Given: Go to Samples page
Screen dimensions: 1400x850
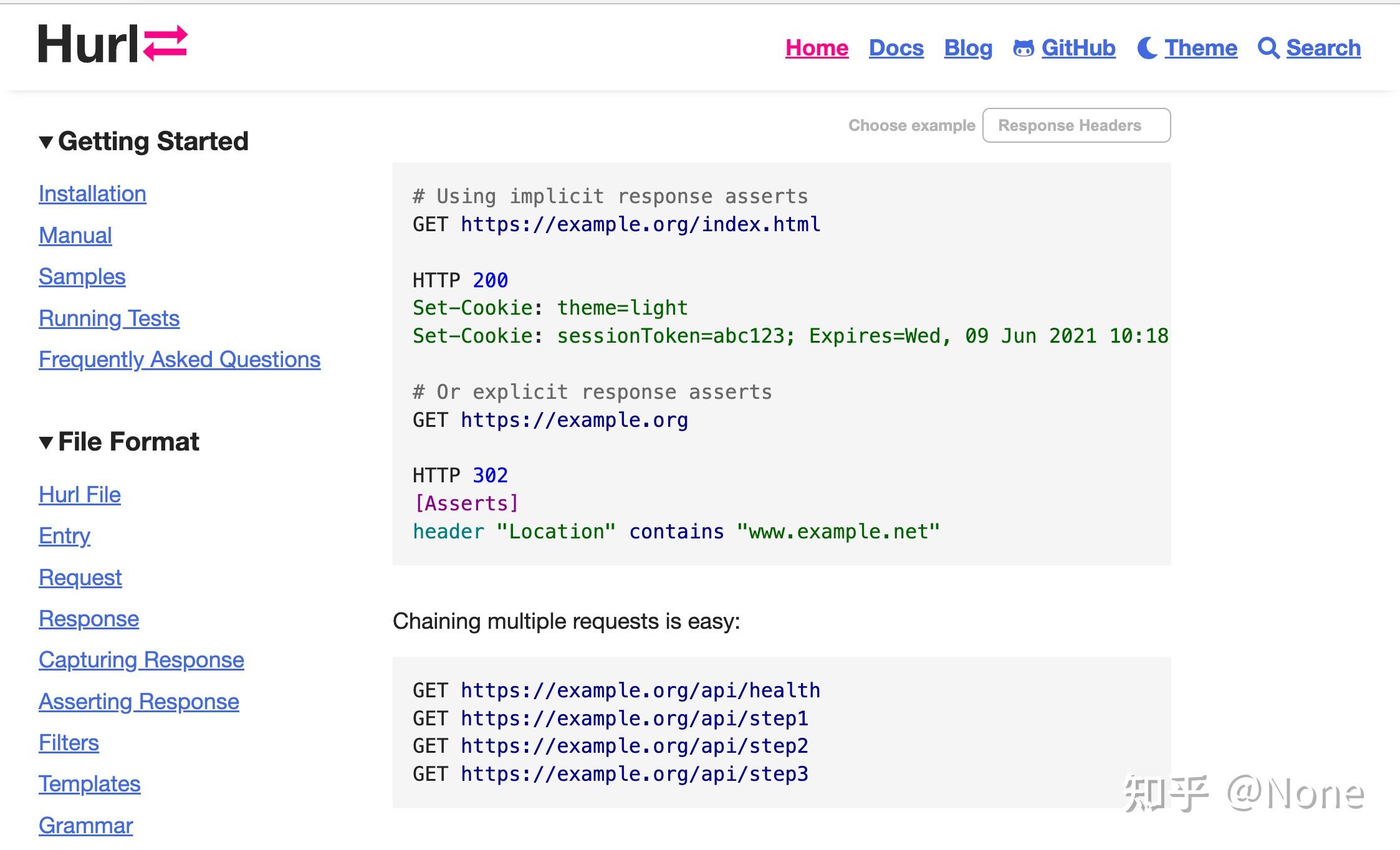Looking at the screenshot, I should coord(82,277).
